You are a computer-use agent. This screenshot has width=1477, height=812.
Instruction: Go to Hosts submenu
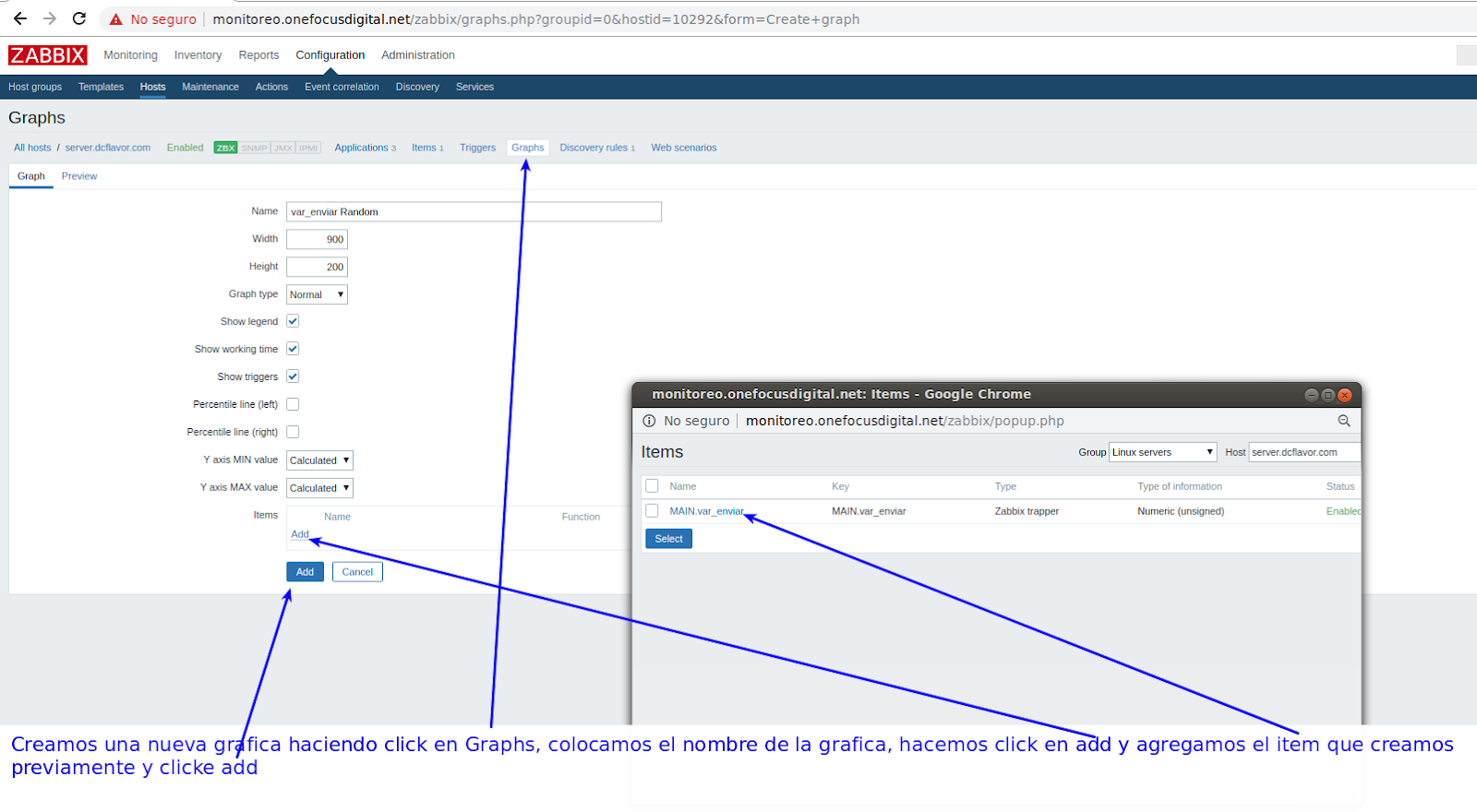coord(152,87)
